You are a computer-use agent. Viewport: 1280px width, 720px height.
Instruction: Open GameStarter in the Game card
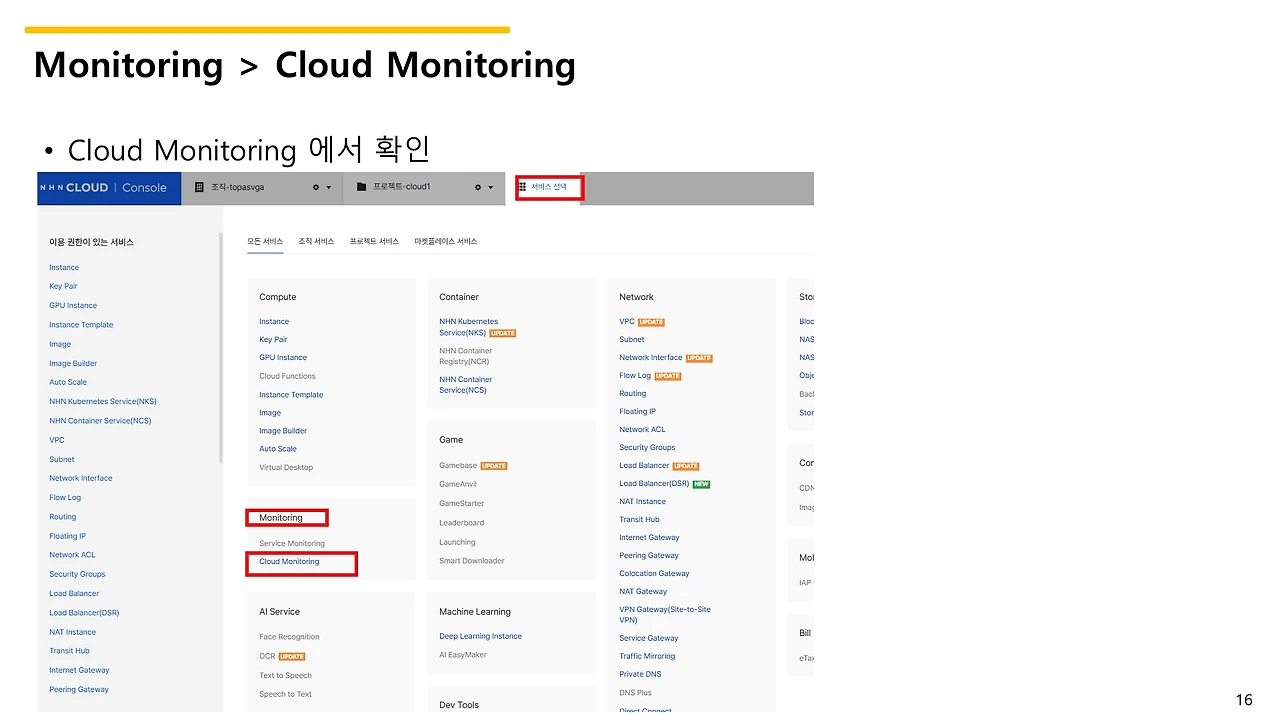point(461,503)
